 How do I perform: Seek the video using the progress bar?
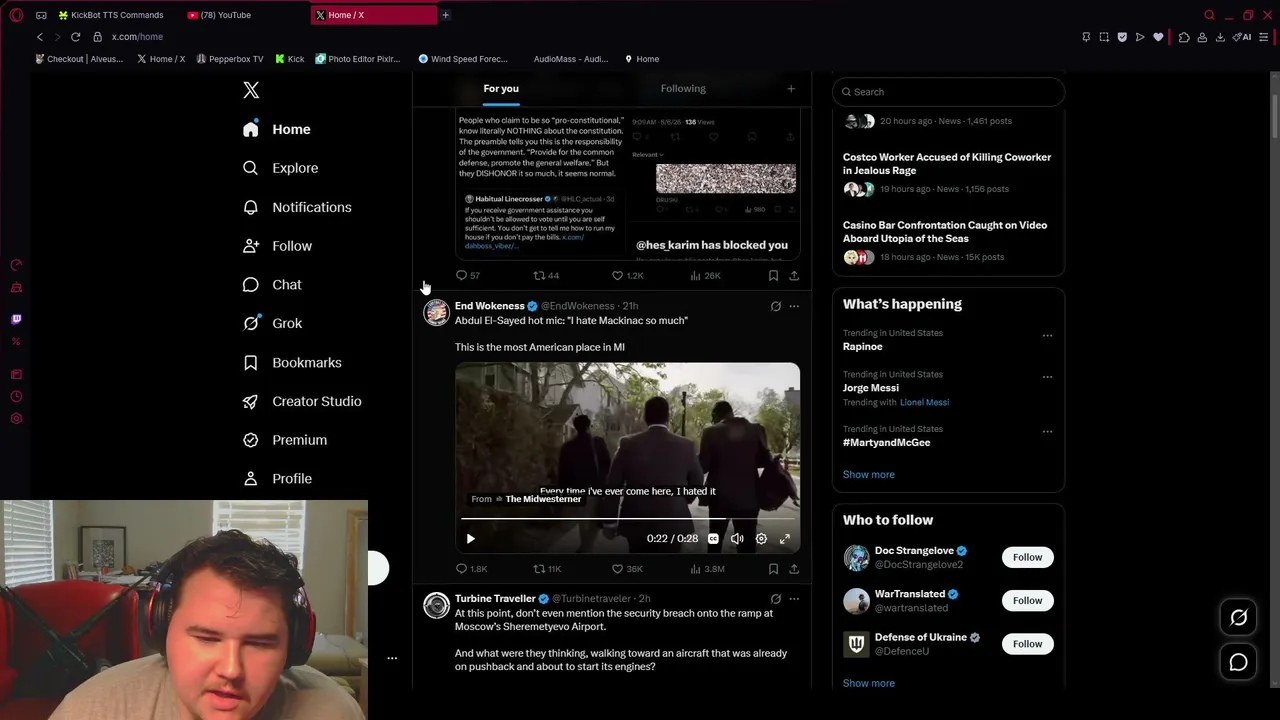(x=627, y=519)
